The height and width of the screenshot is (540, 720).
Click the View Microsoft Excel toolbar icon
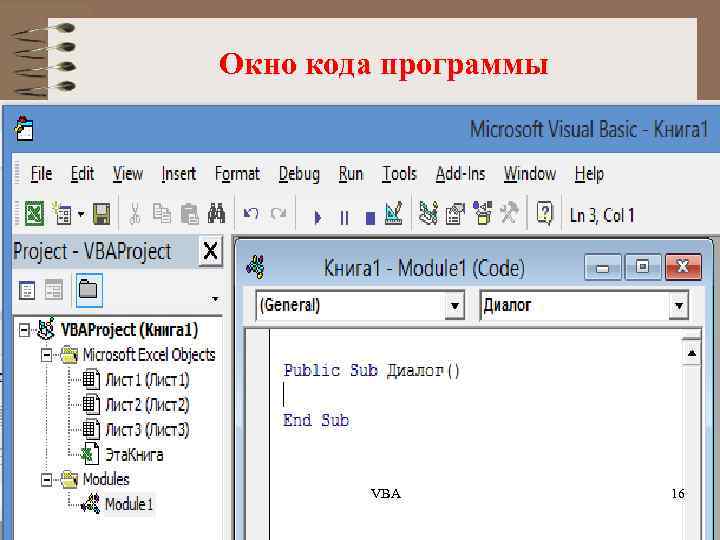click(34, 214)
